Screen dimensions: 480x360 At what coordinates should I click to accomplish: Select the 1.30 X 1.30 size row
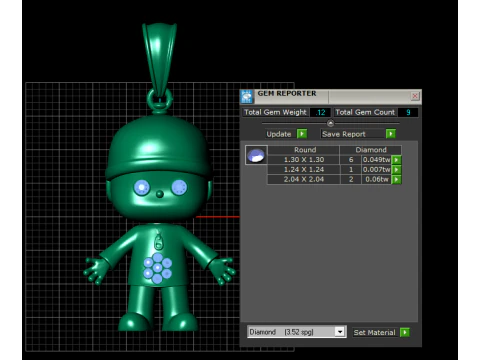304,160
